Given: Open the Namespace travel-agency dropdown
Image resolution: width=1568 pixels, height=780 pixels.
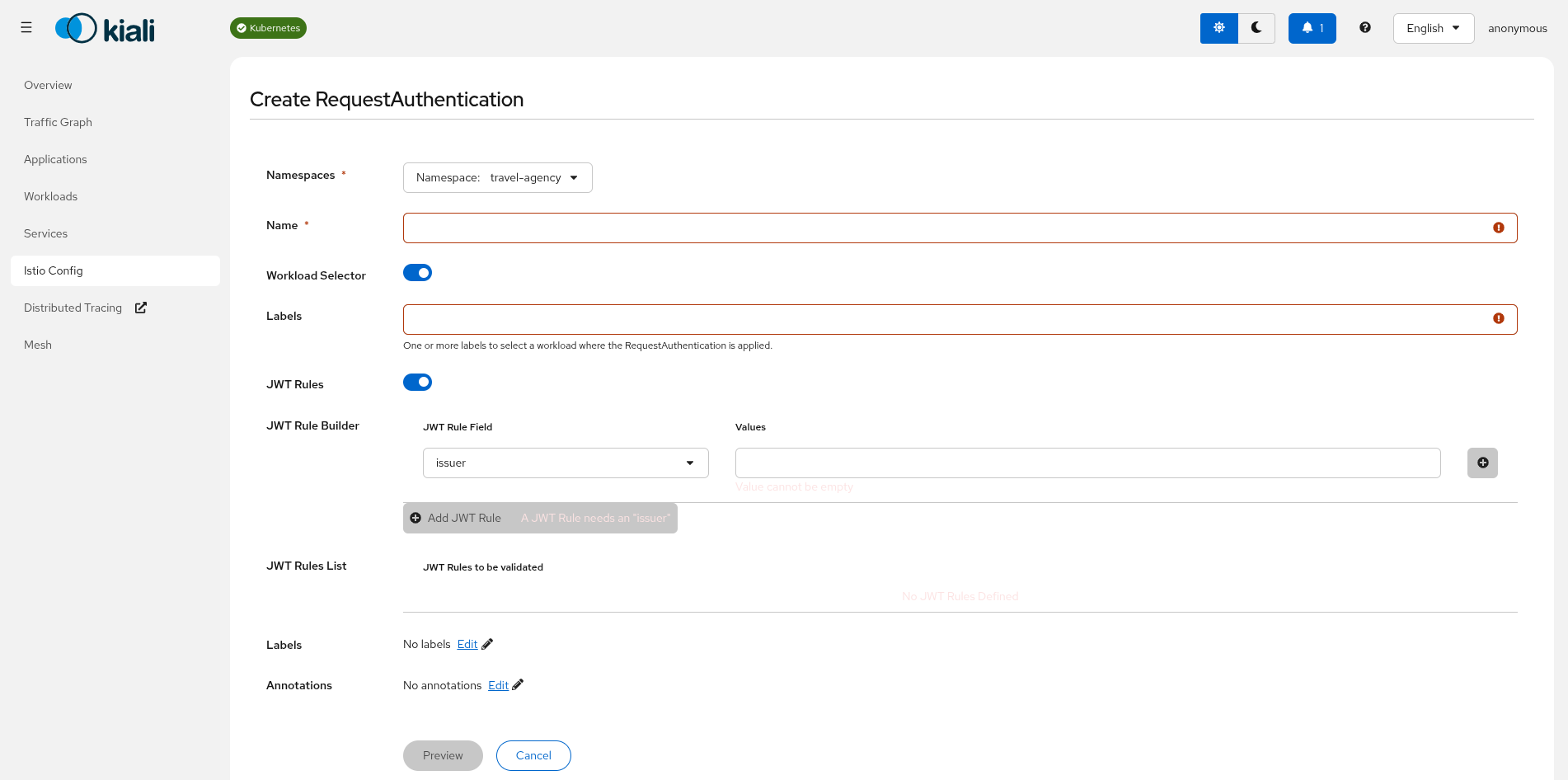Looking at the screenshot, I should point(497,177).
